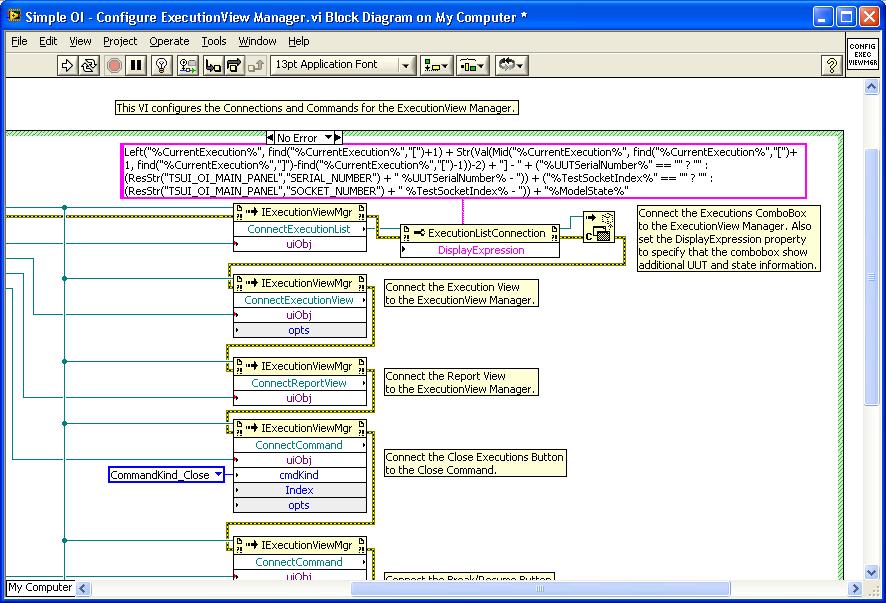Open the CommandKind_Close enum dropdown arrow
The image size is (886, 603).
point(218,475)
